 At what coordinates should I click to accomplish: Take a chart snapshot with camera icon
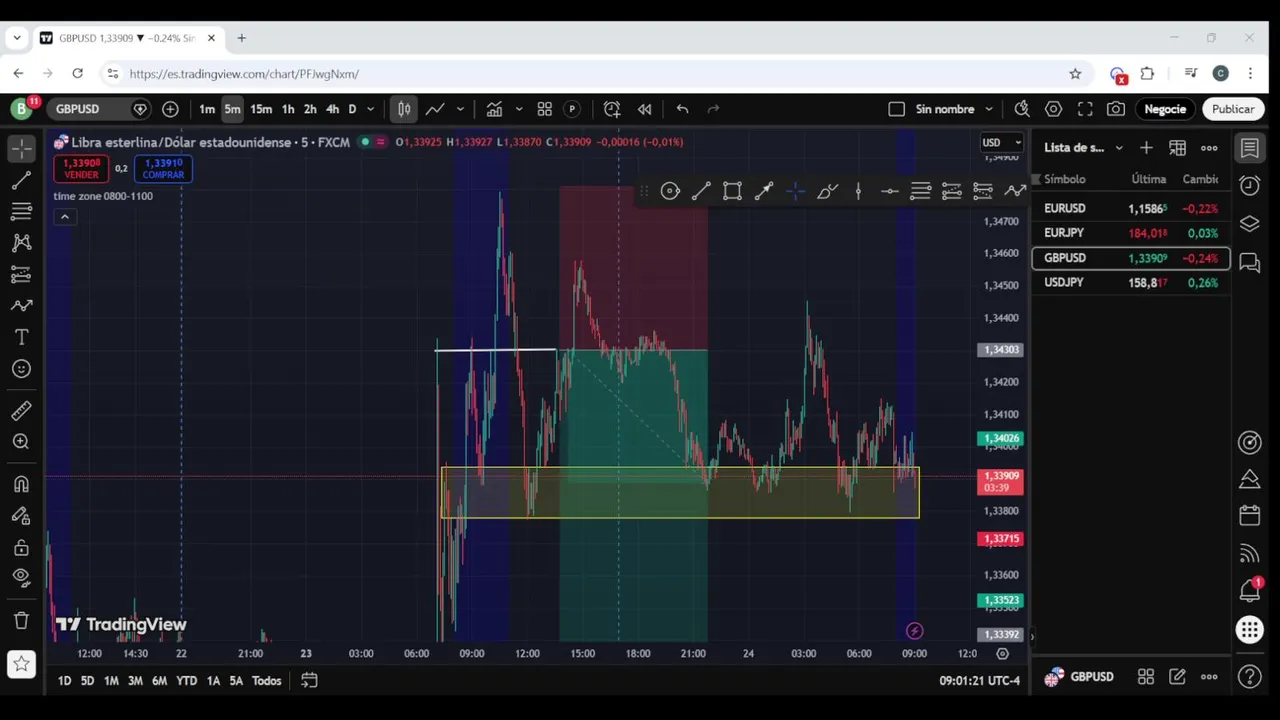point(1116,109)
